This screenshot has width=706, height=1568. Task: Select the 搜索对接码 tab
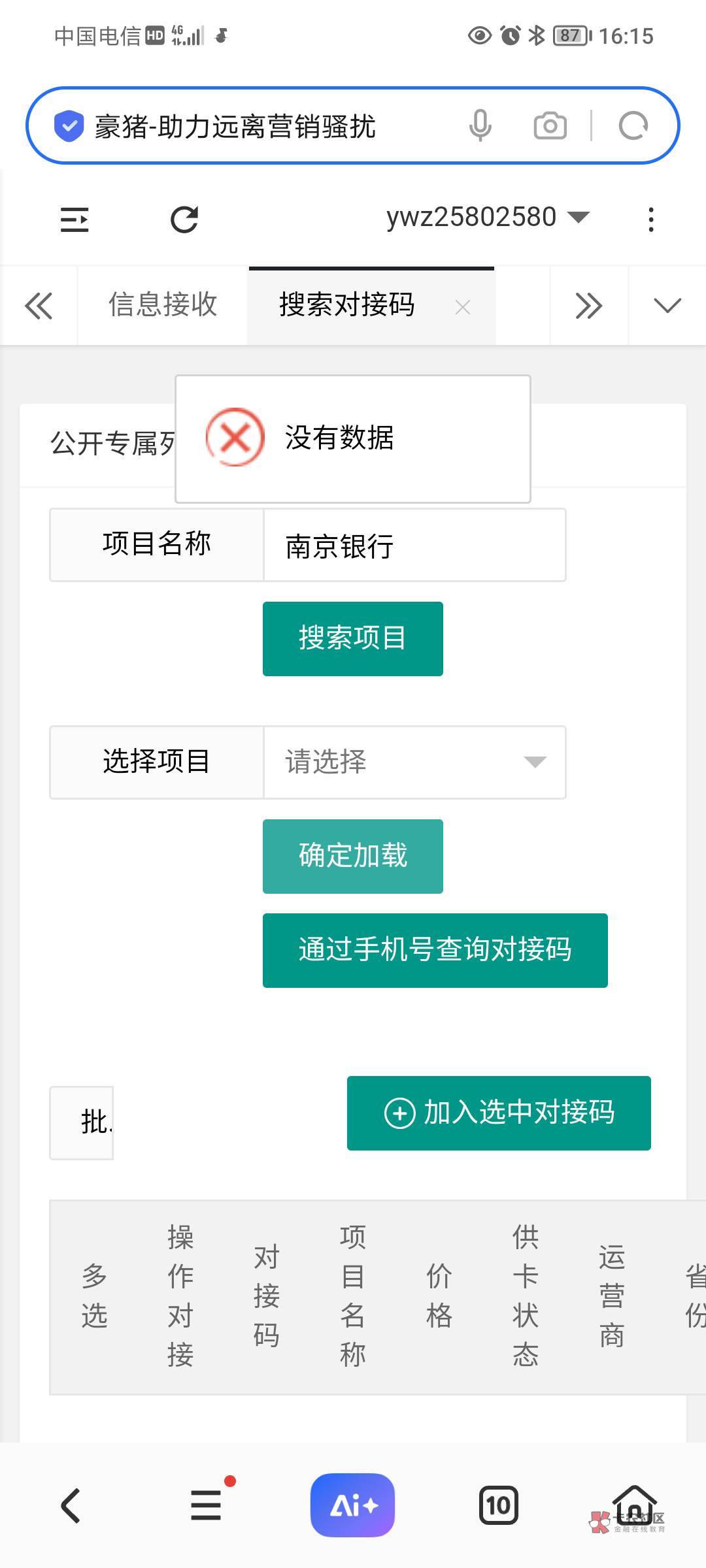346,305
